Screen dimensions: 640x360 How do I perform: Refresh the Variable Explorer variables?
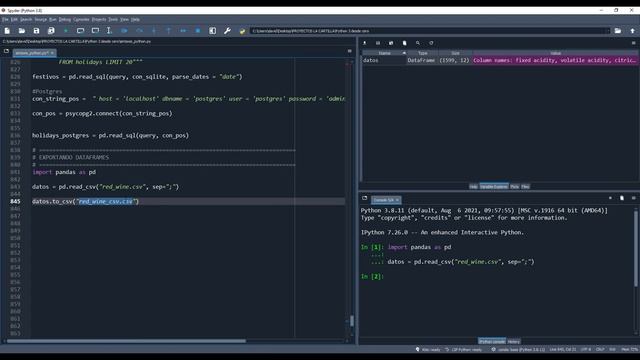431,43
